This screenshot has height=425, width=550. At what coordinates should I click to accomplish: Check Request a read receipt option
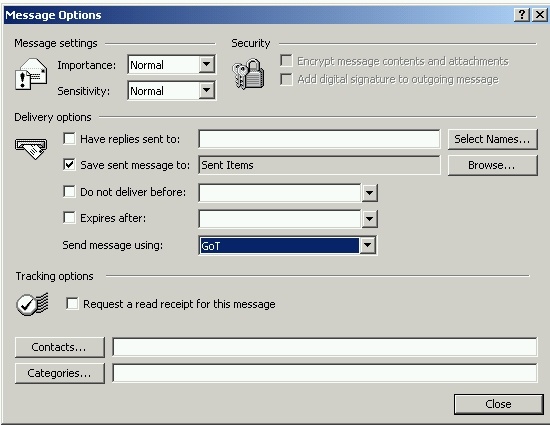[72, 304]
